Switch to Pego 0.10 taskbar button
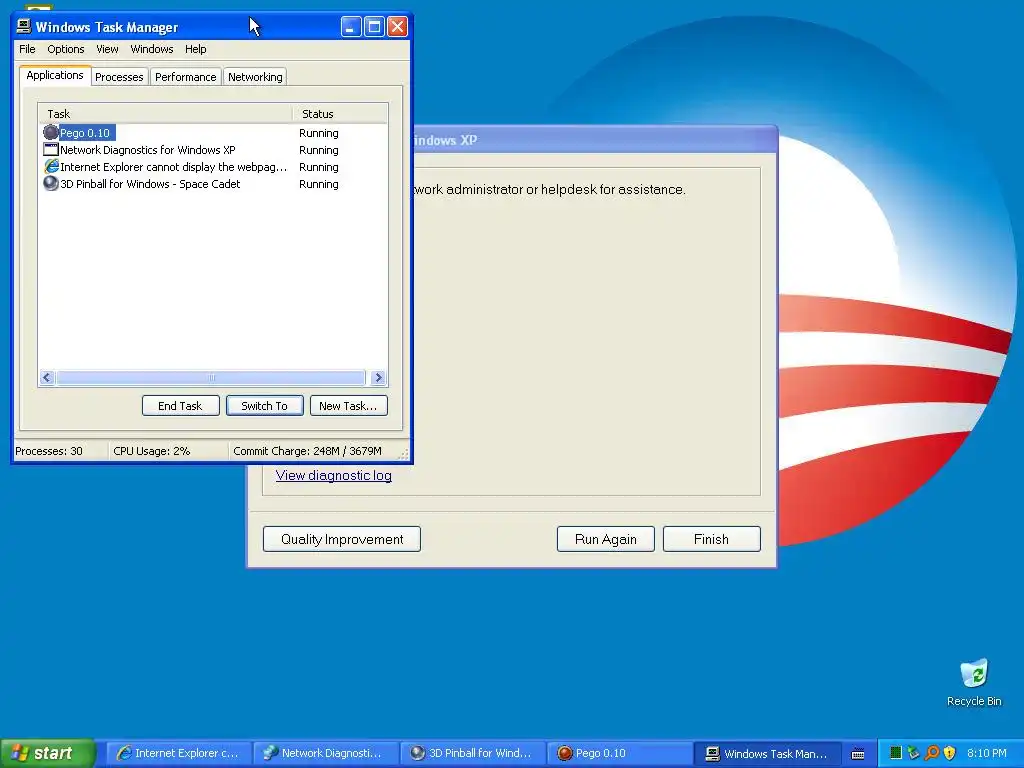1024x768 pixels. click(x=618, y=753)
